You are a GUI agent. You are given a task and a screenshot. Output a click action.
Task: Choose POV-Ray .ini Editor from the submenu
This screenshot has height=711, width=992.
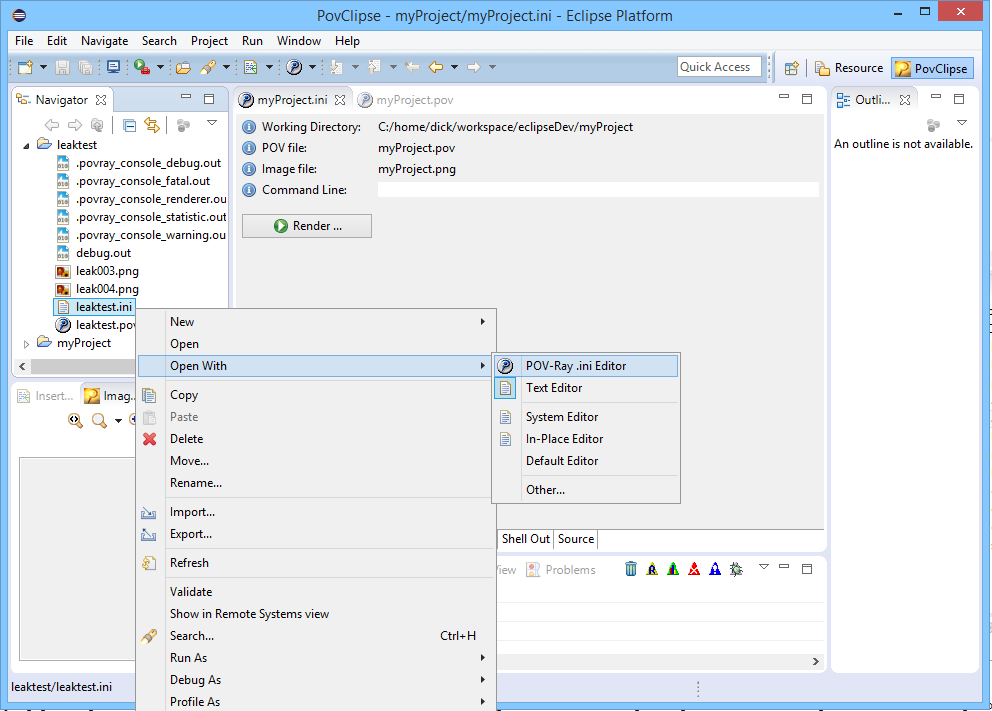[x=586, y=366]
